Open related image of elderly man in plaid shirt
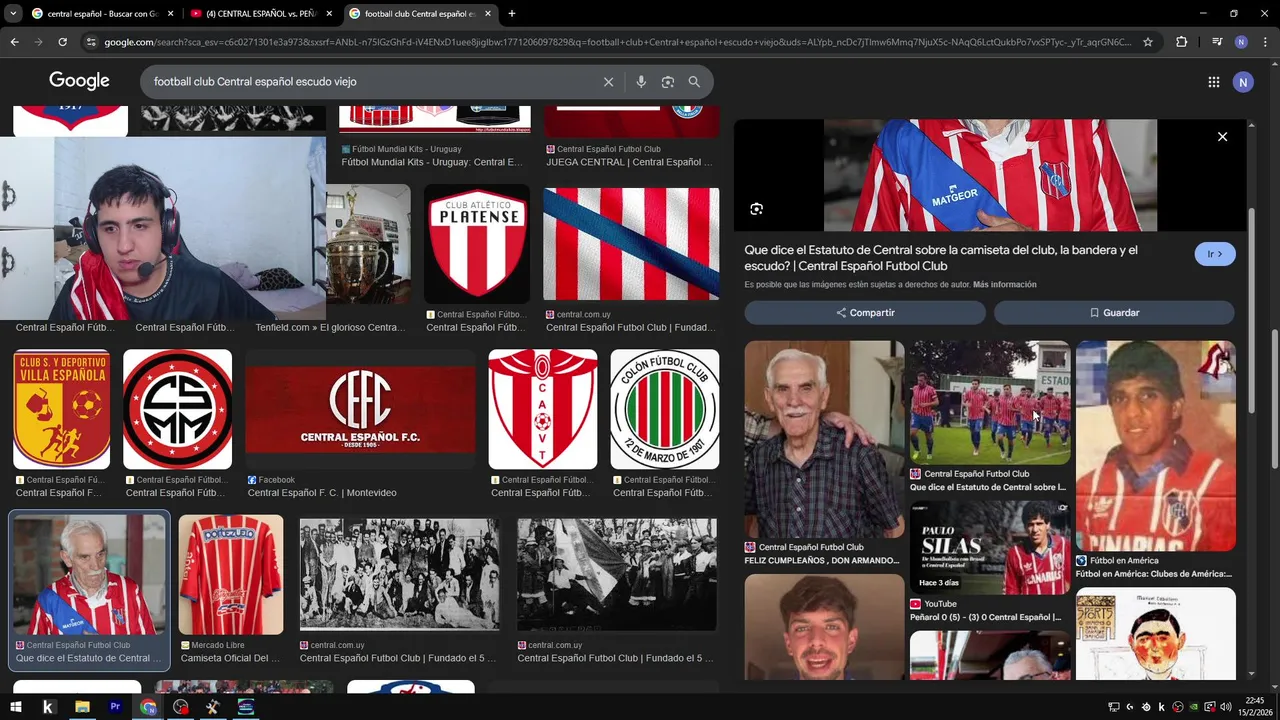 [824, 439]
